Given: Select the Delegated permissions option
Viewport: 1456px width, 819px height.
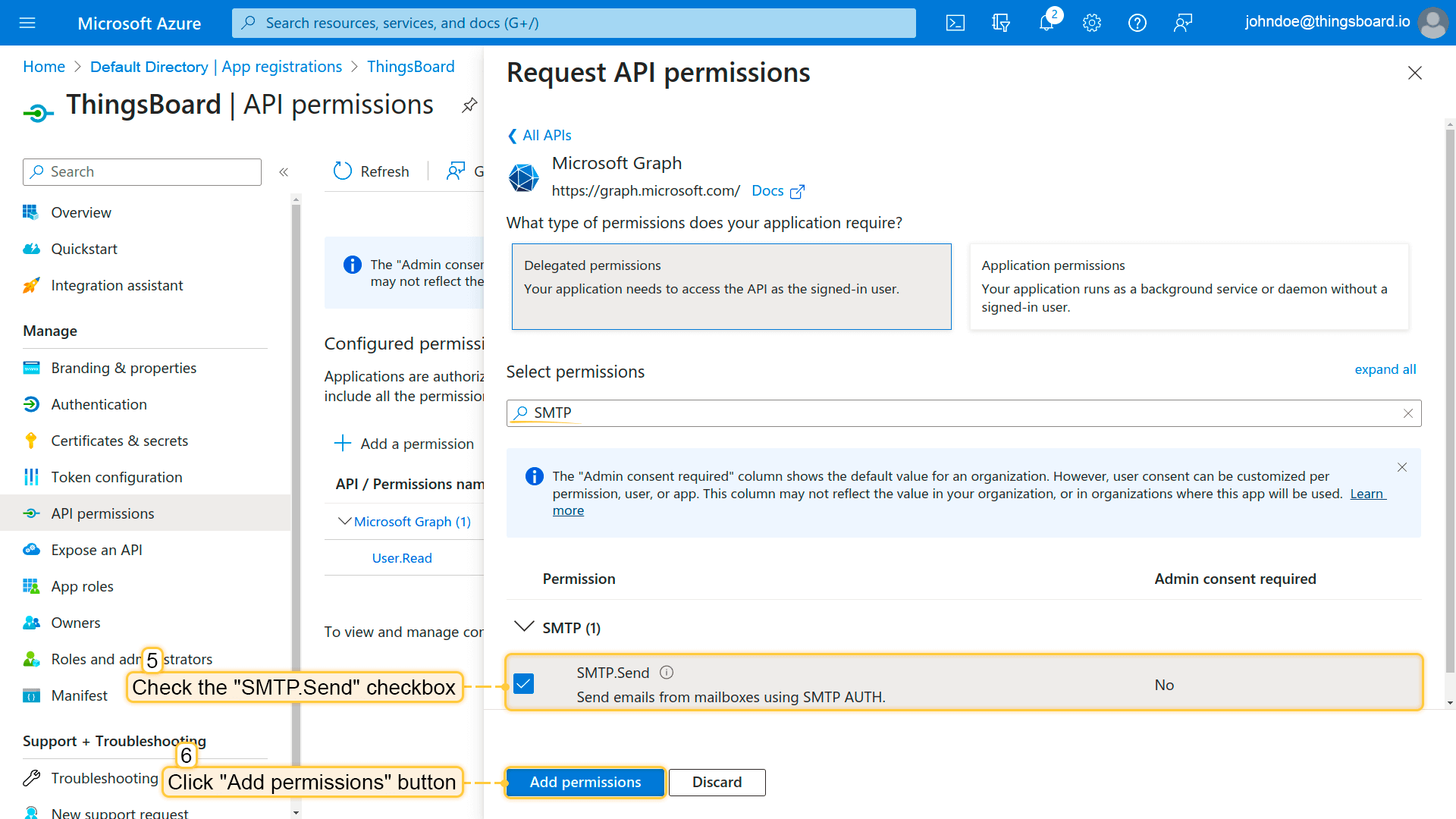Looking at the screenshot, I should pyautogui.click(x=731, y=287).
